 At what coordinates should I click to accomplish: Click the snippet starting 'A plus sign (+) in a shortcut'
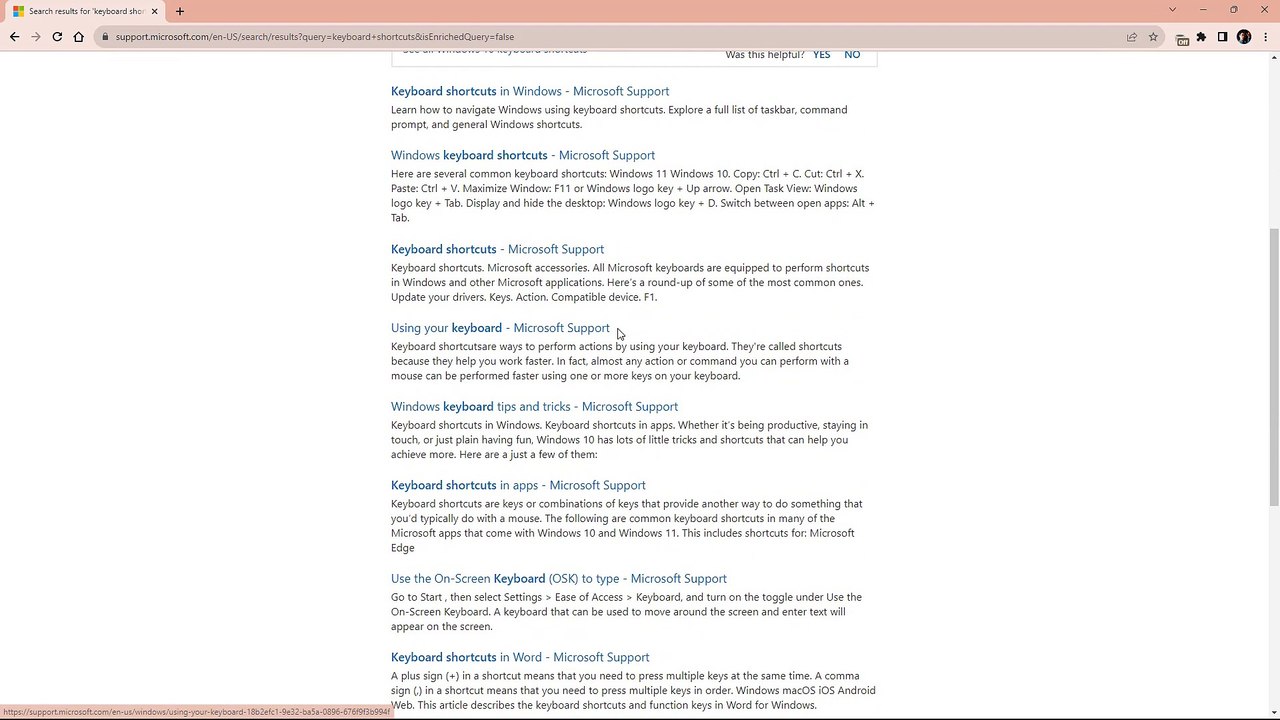pos(633,691)
